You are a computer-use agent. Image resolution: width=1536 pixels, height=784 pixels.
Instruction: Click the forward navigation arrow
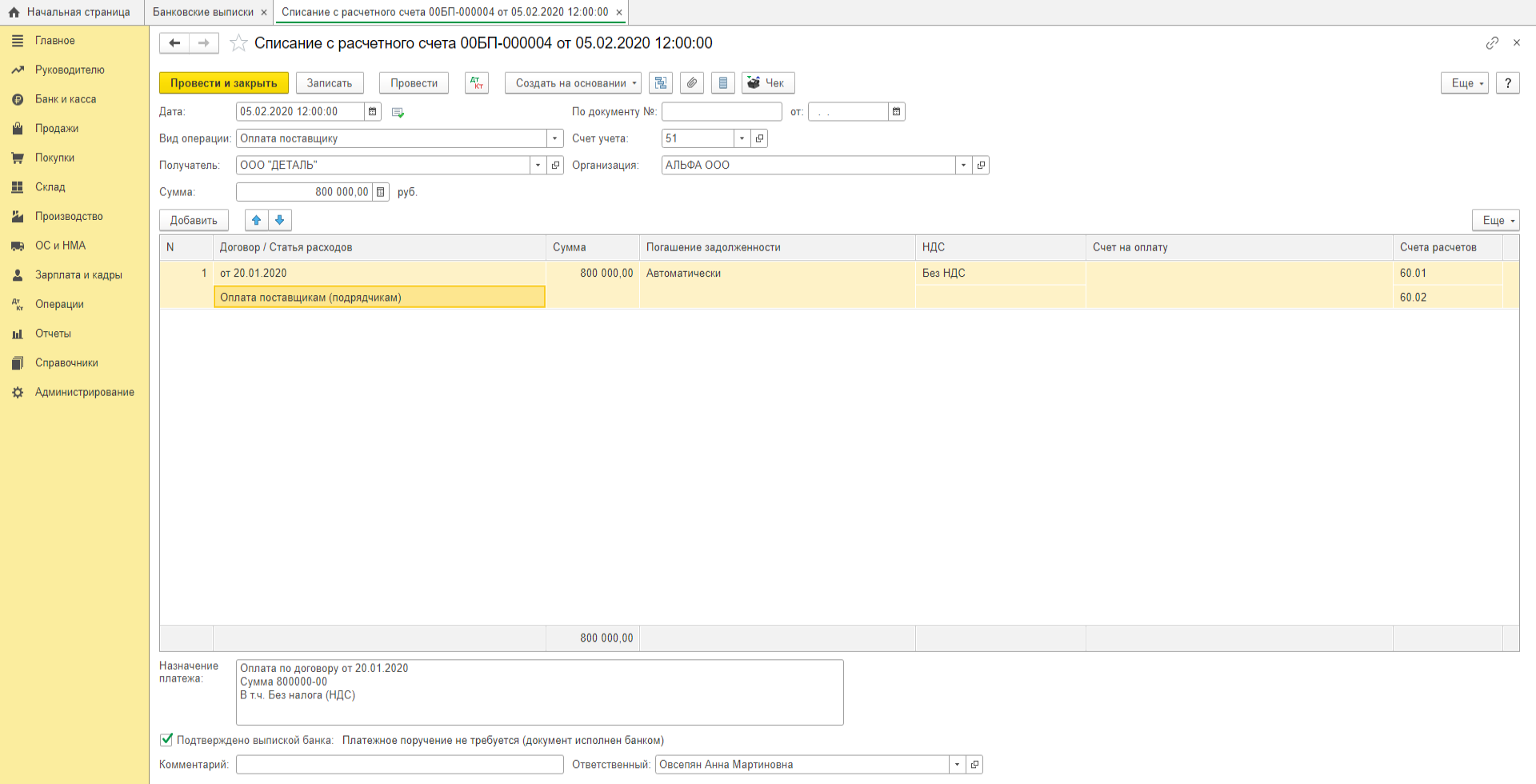(204, 43)
